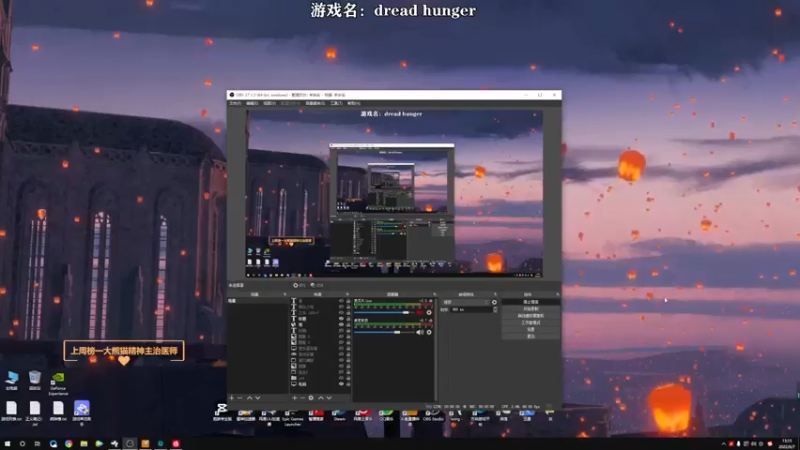Undock the Audio Mixer panel via its header icon

coord(434,294)
